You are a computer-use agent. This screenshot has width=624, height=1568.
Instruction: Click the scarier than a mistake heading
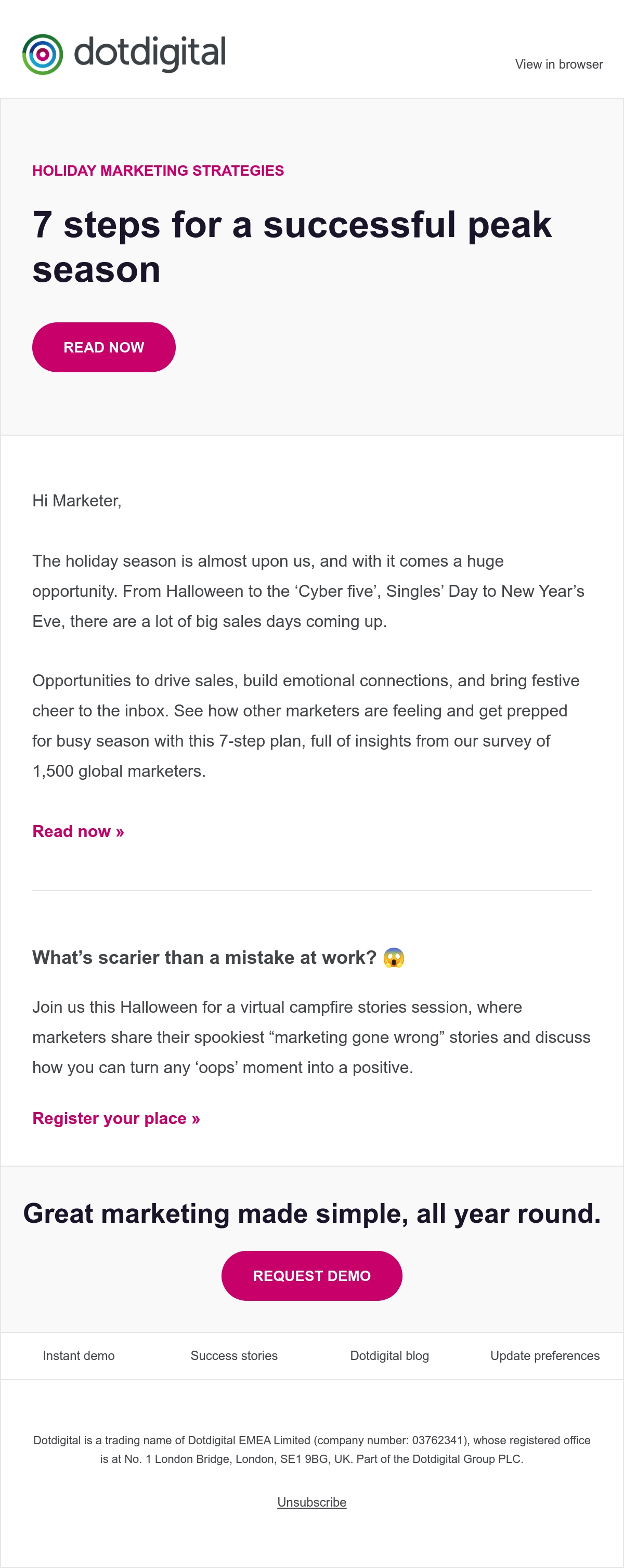coord(204,958)
